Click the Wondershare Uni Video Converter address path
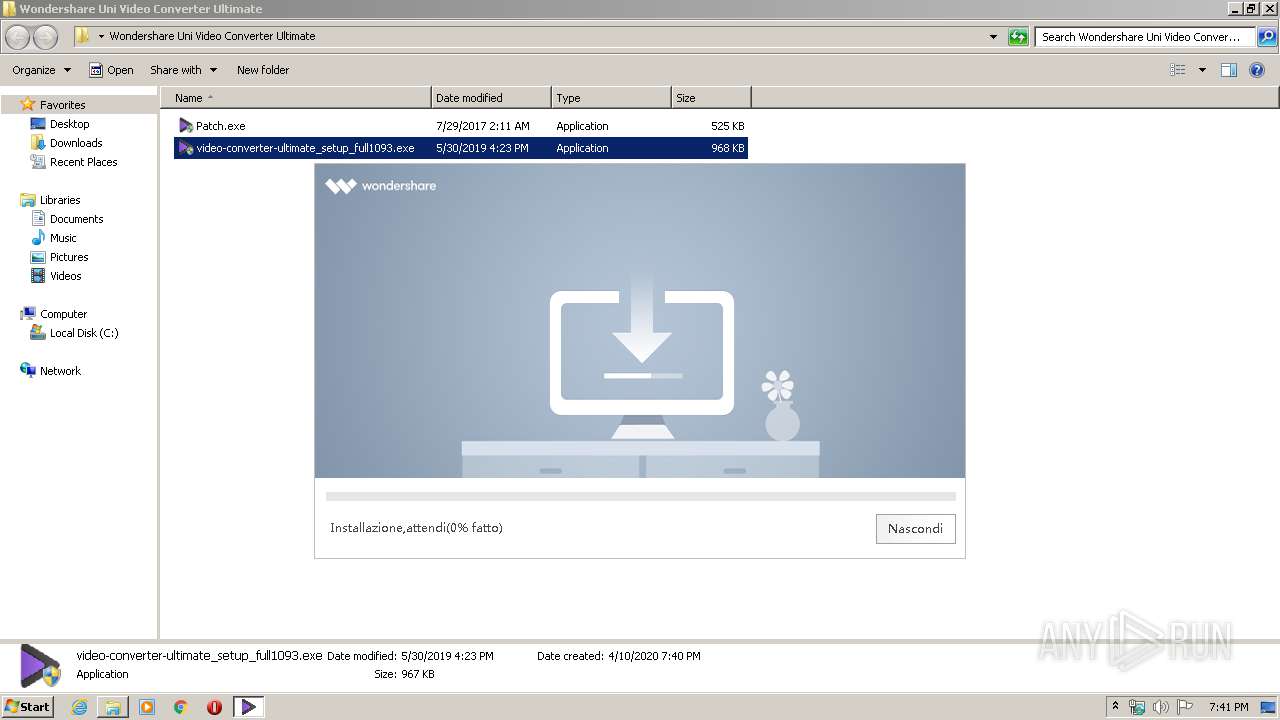This screenshot has height=720, width=1280. pos(212,36)
